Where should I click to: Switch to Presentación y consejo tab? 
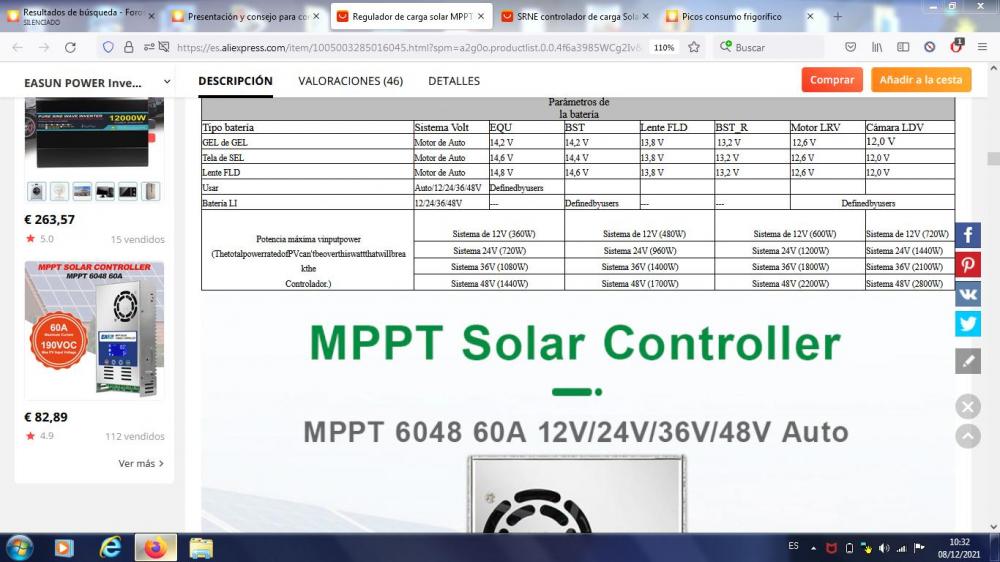point(246,16)
